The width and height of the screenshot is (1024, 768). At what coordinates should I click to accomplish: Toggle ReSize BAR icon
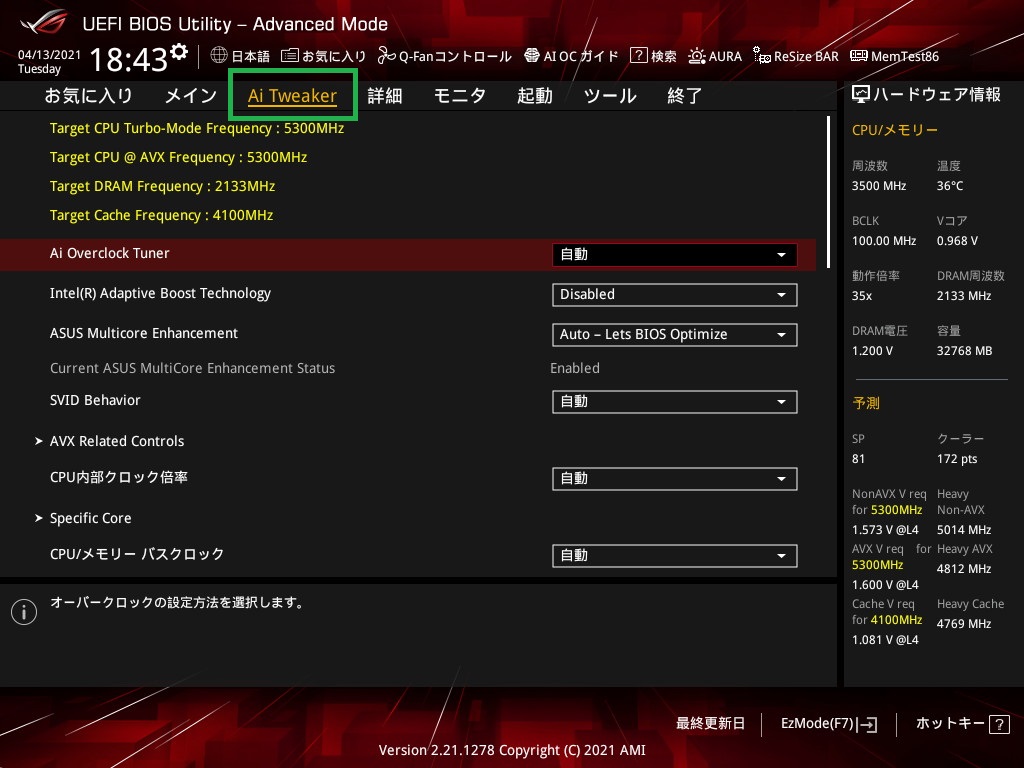click(761, 56)
